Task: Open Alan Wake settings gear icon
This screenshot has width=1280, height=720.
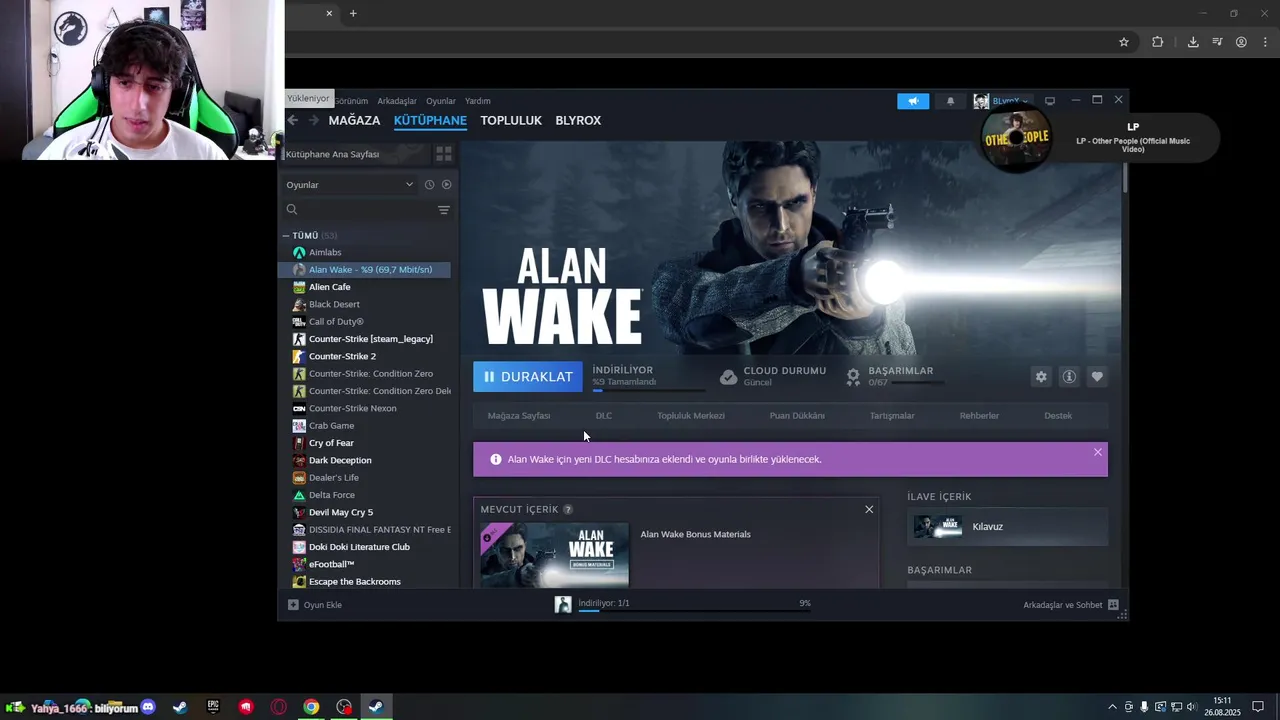Action: coord(1041,377)
